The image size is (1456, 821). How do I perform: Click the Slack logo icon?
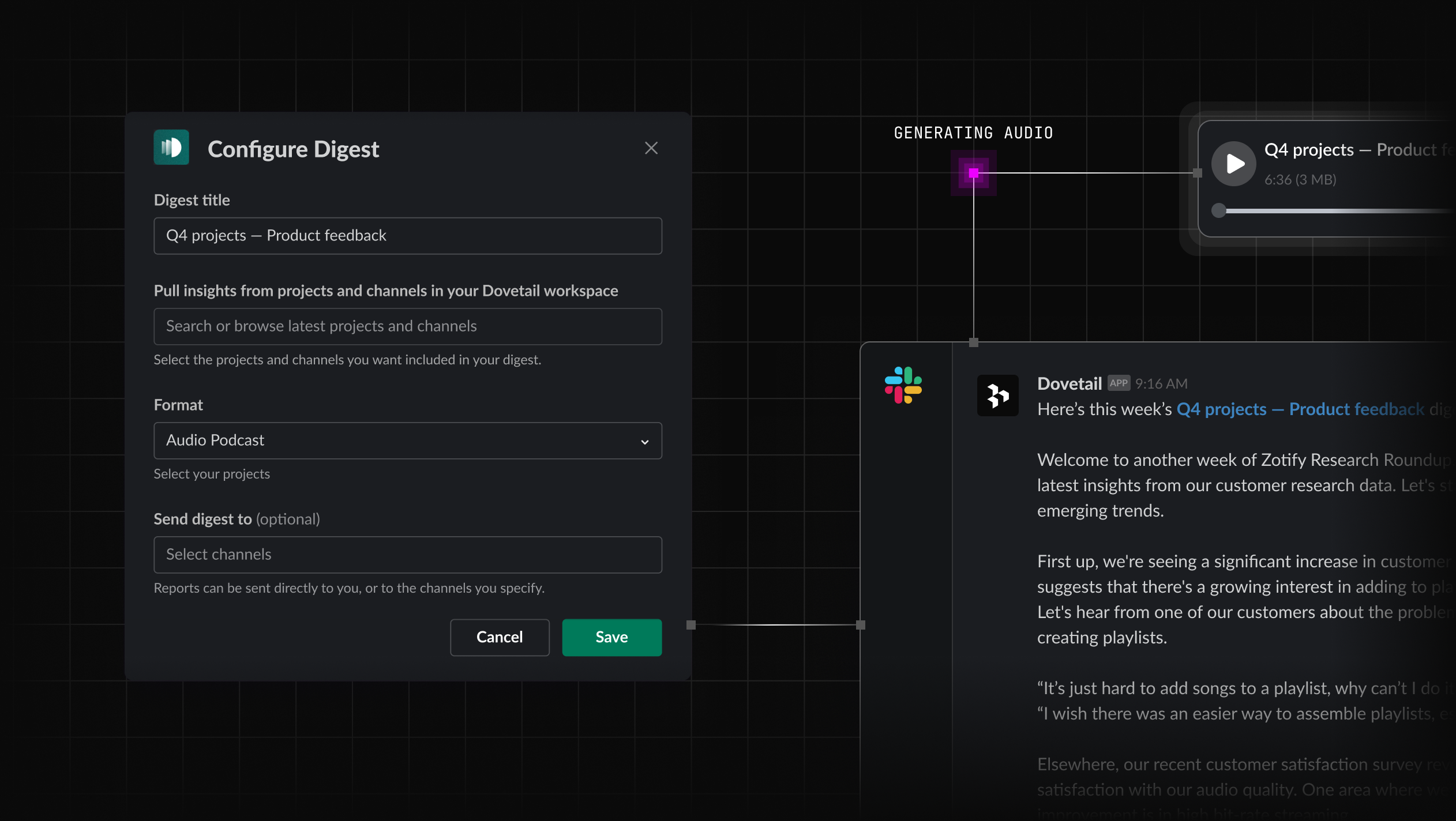[903, 385]
